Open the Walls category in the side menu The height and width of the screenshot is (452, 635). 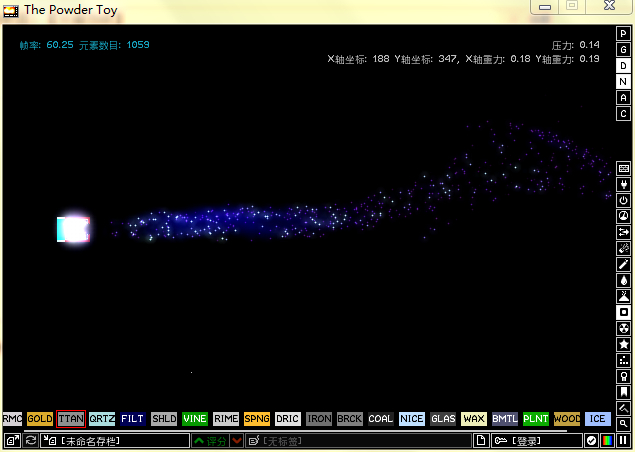pos(624,168)
